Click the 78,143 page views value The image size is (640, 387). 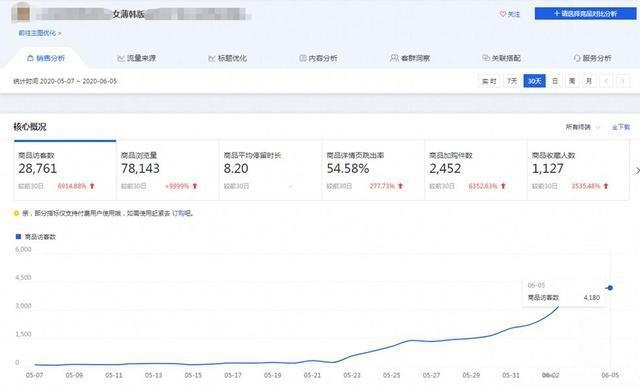point(140,168)
